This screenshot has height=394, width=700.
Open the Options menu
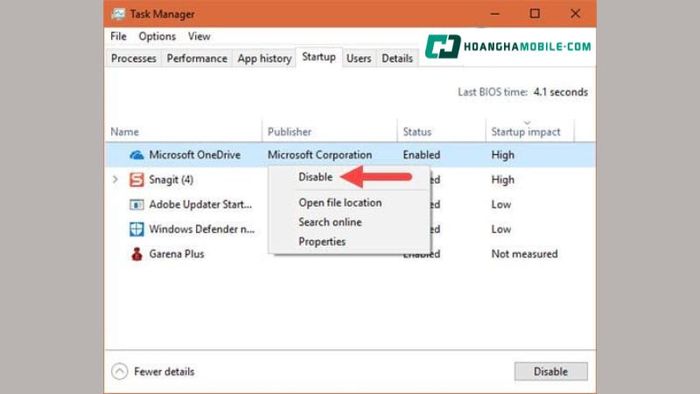[x=157, y=36]
